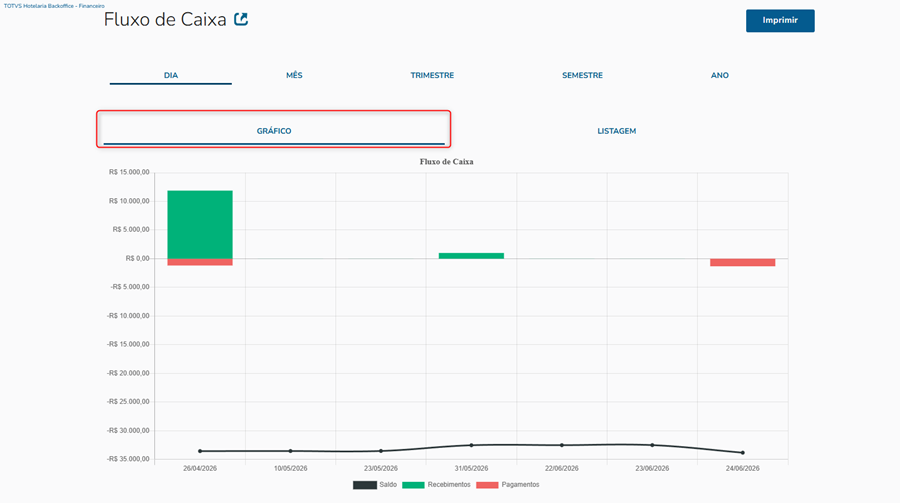Open the TRIMESTRE tab
Image resolution: width=900 pixels, height=503 pixels.
tap(432, 75)
